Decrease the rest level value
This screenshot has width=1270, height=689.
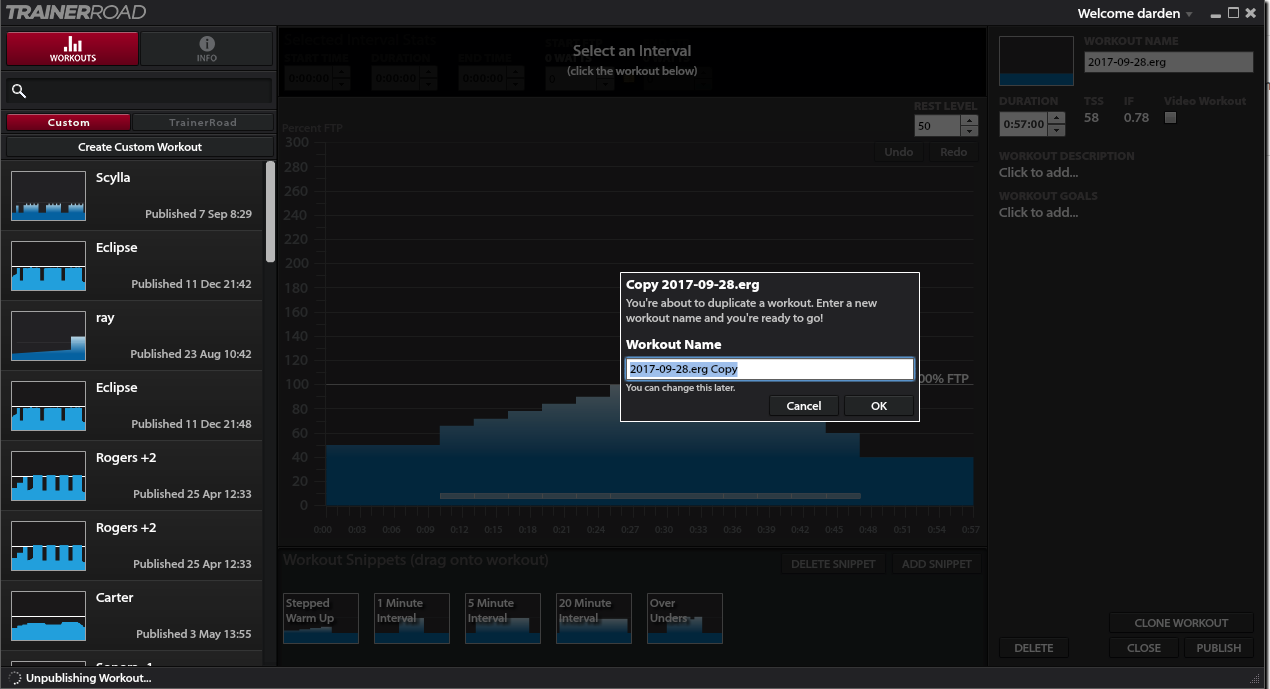point(969,131)
